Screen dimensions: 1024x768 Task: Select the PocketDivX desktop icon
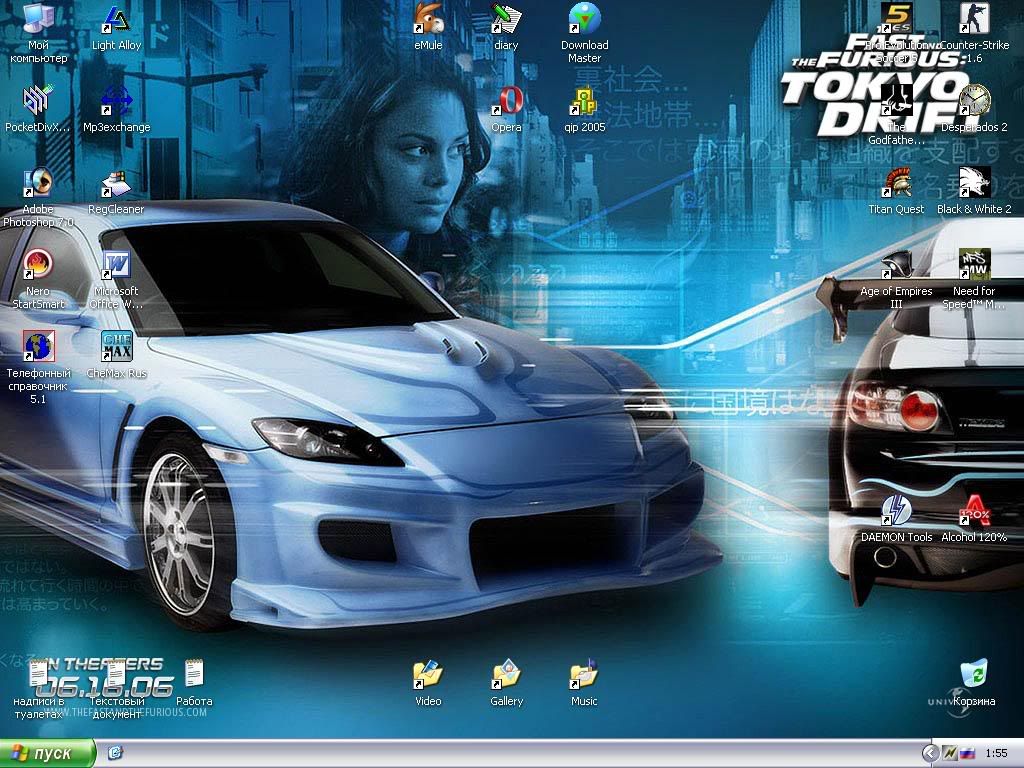tap(39, 101)
